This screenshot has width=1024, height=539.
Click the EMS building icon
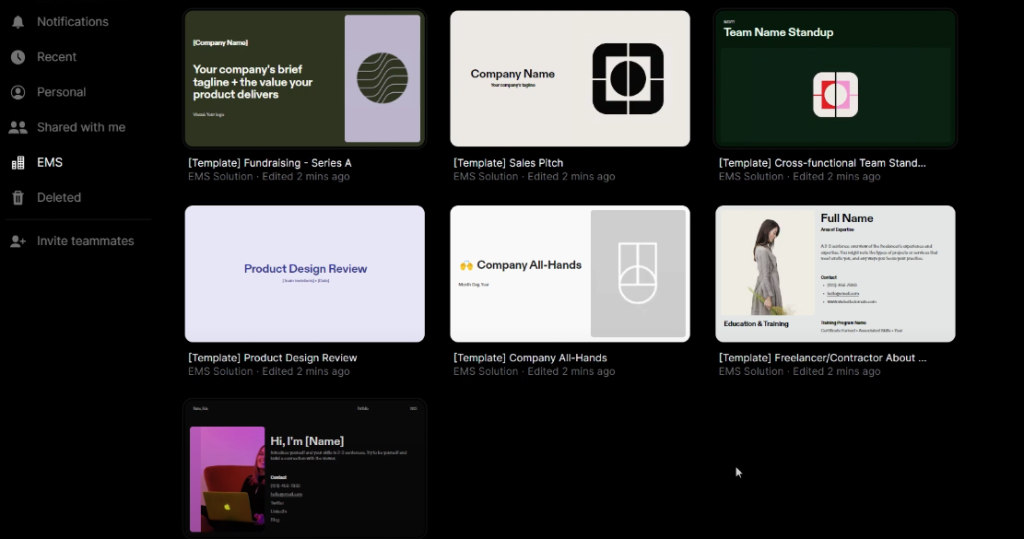(18, 162)
